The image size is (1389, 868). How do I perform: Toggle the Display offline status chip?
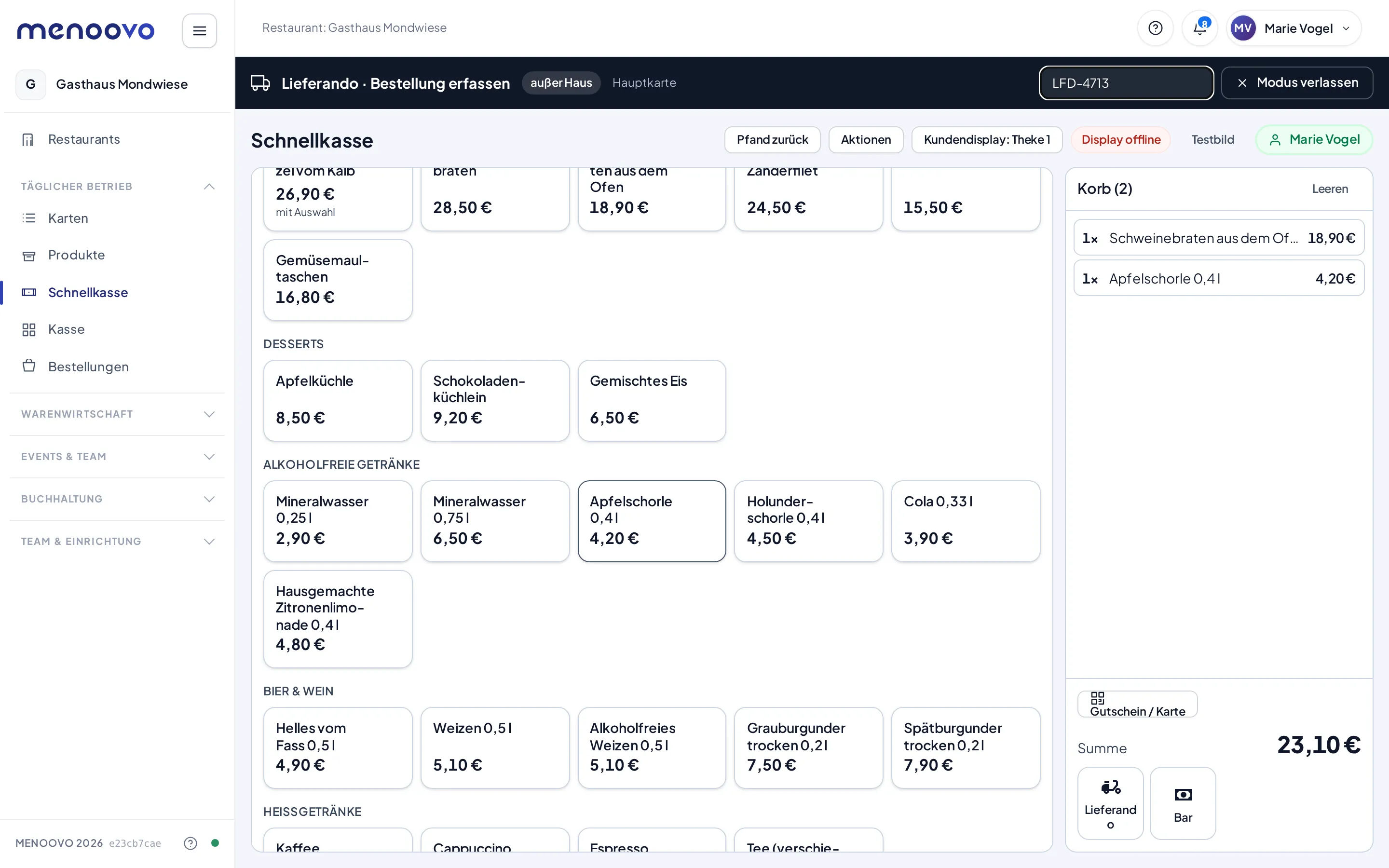point(1121,139)
